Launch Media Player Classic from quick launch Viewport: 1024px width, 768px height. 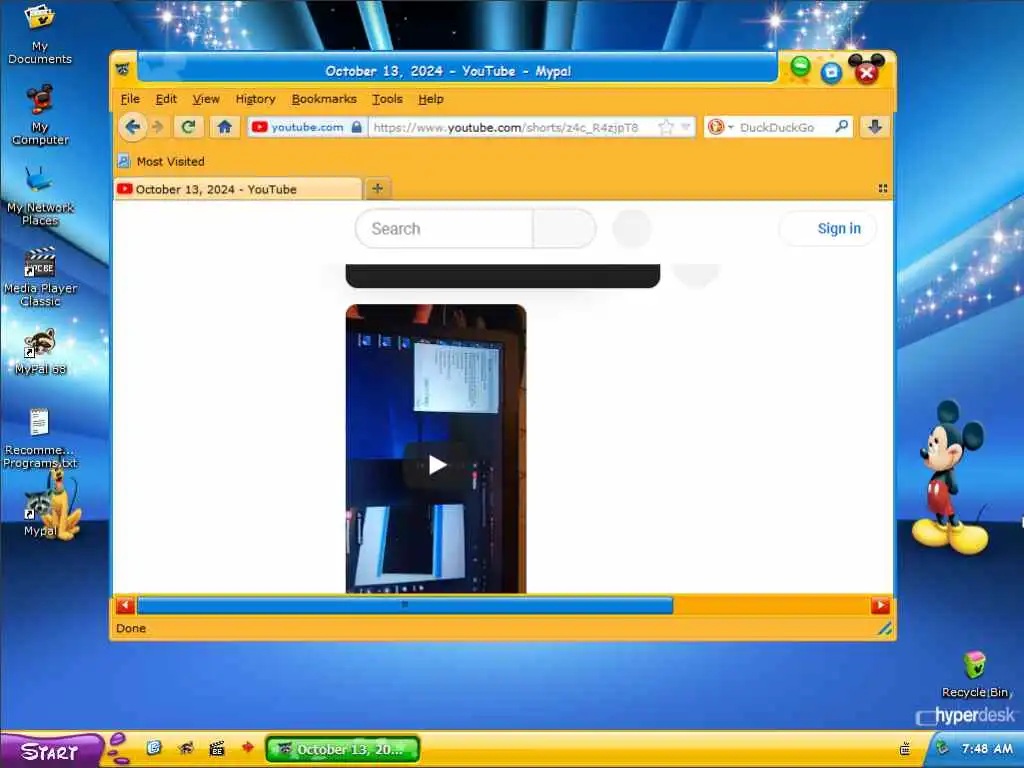(x=217, y=748)
